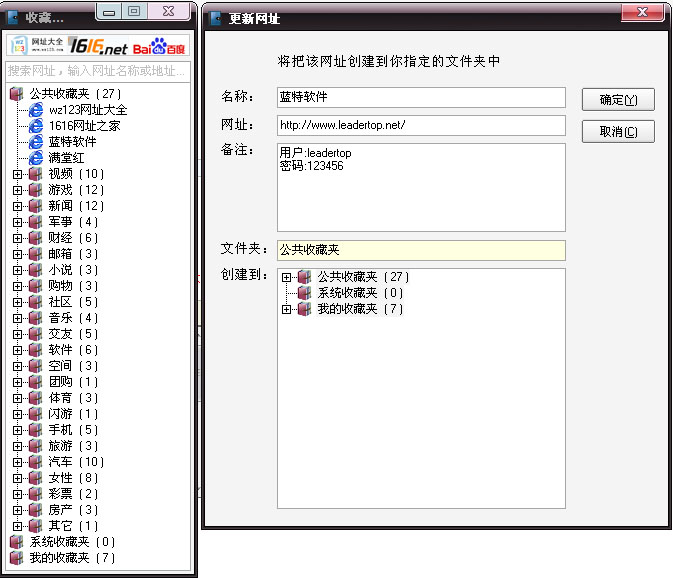Screen dimensions: 673x579
Task: Click the folder icon beside 我的收藏夹 in dialog
Action: [305, 309]
